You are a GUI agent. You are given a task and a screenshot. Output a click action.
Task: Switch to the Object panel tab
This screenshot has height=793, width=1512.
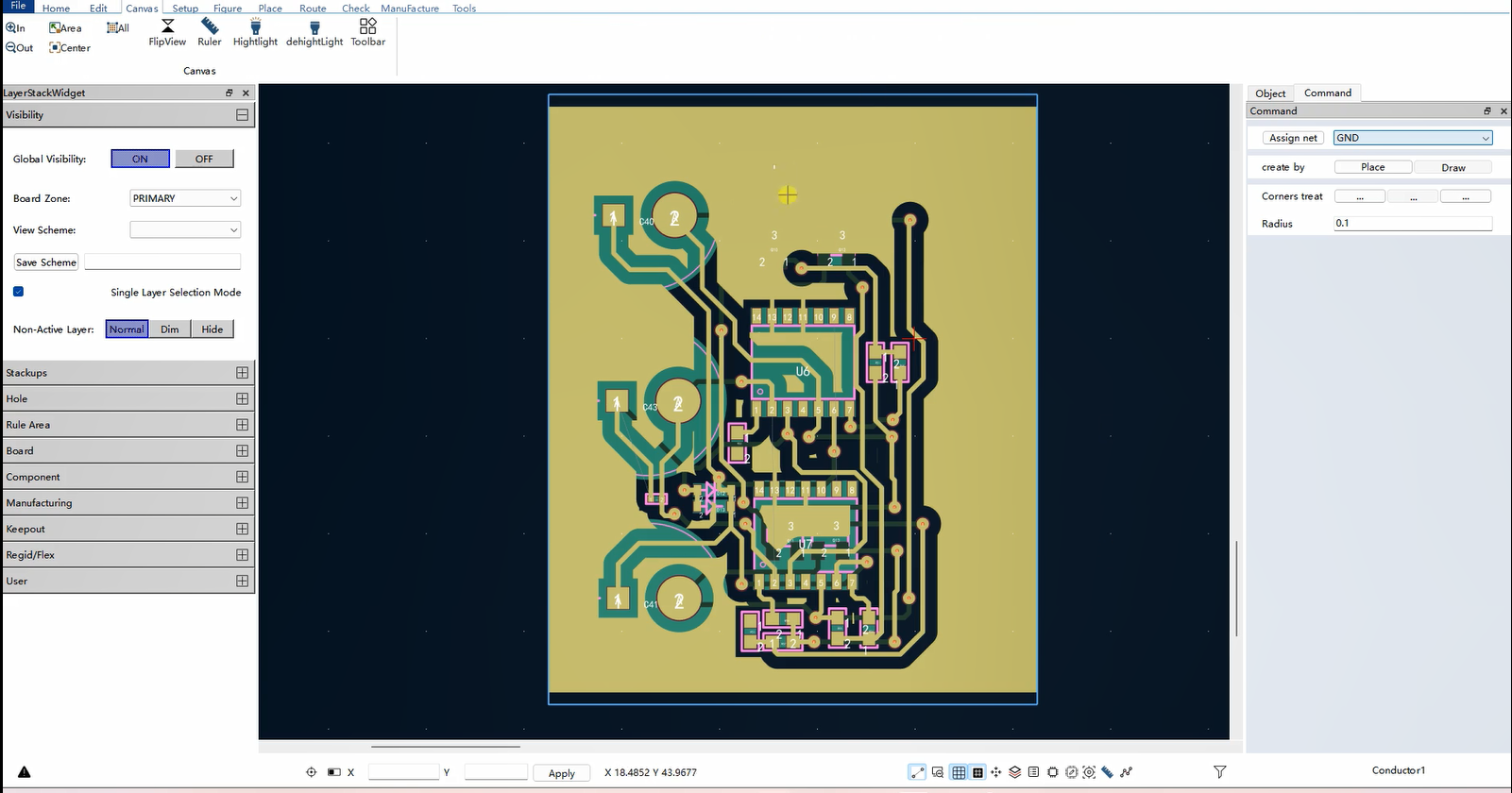click(1270, 93)
